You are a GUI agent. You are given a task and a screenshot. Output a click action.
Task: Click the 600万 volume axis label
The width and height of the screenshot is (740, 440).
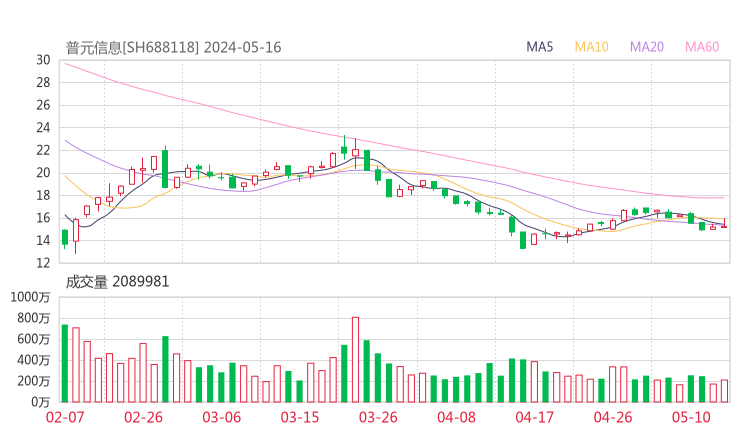coord(34,339)
